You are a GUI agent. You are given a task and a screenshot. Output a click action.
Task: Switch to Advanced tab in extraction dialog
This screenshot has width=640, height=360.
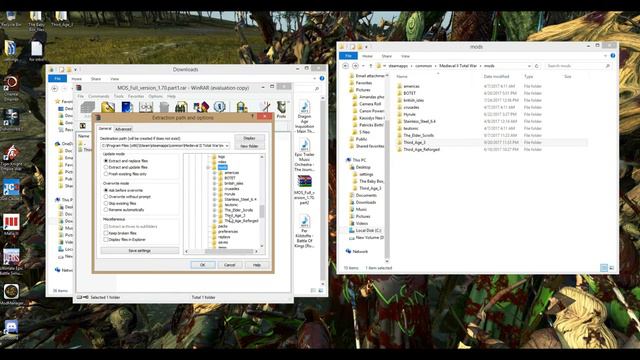pos(123,129)
